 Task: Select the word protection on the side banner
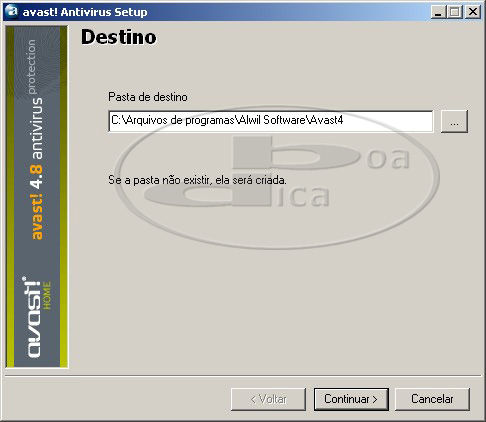coord(32,67)
